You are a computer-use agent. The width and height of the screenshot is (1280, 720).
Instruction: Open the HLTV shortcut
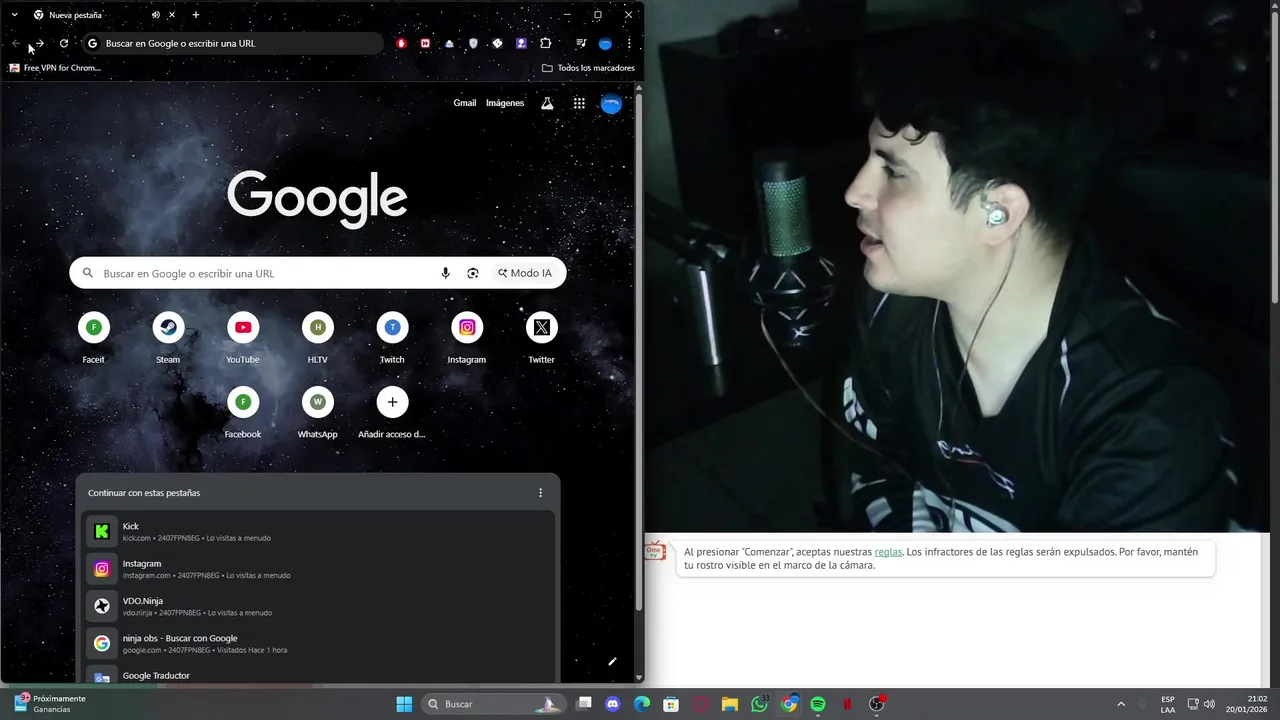pos(318,338)
